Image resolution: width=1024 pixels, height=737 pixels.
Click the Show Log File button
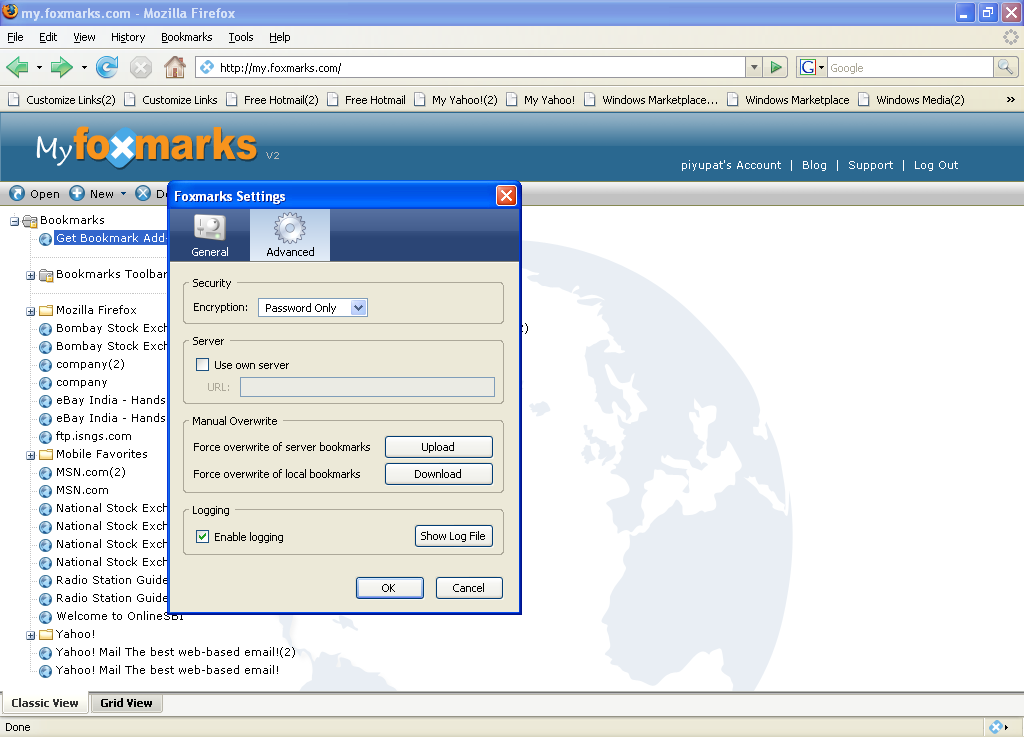453,536
